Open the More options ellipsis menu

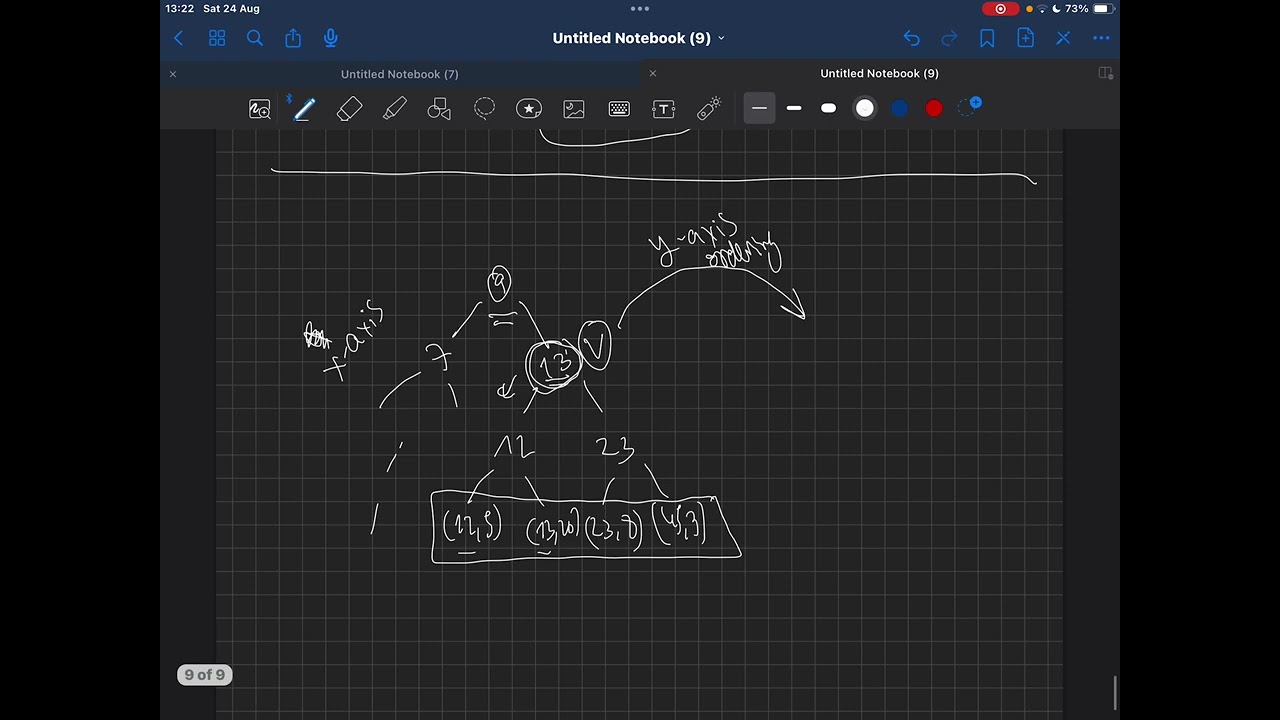pyautogui.click(x=1101, y=38)
